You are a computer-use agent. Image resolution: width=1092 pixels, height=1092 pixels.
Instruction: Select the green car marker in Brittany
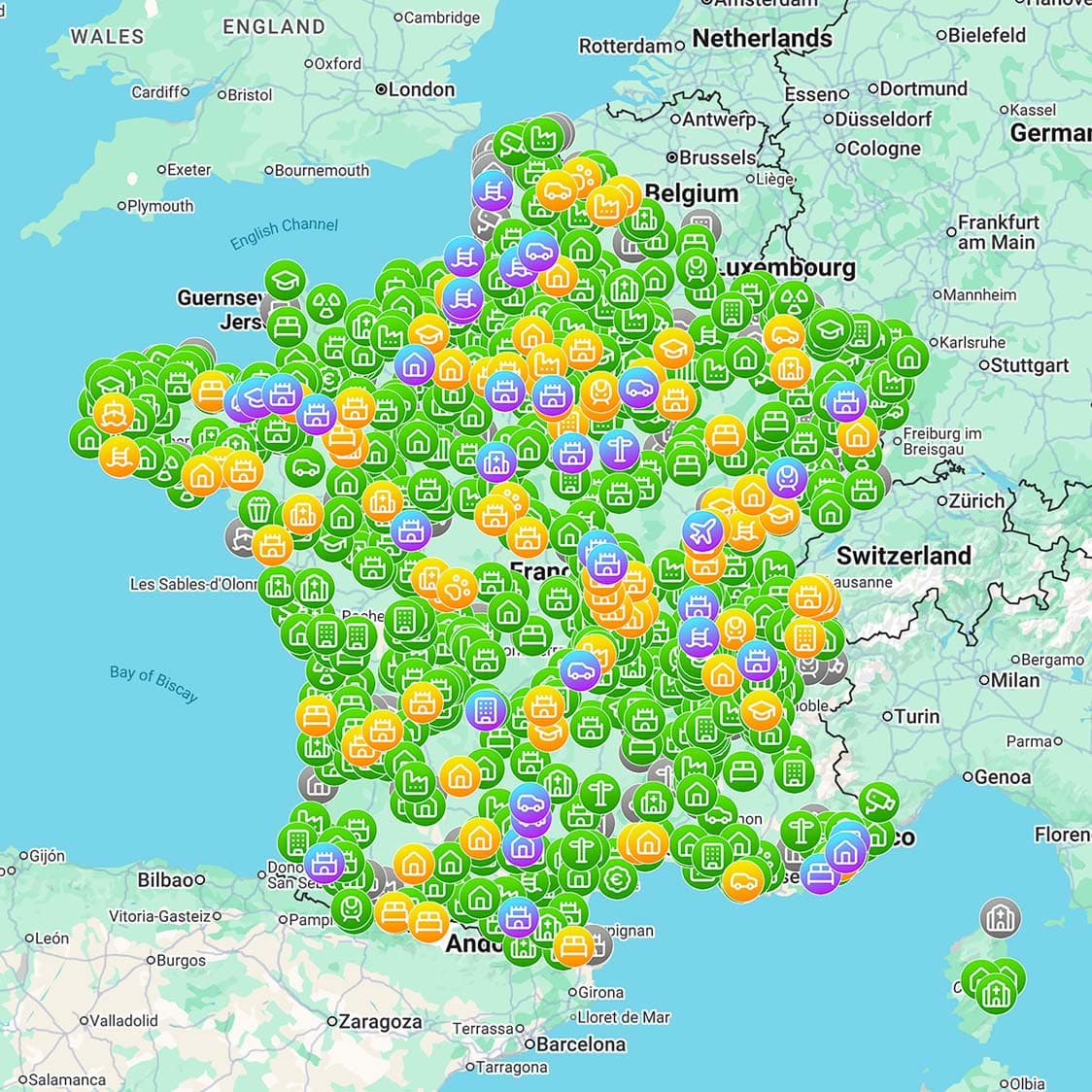point(305,467)
